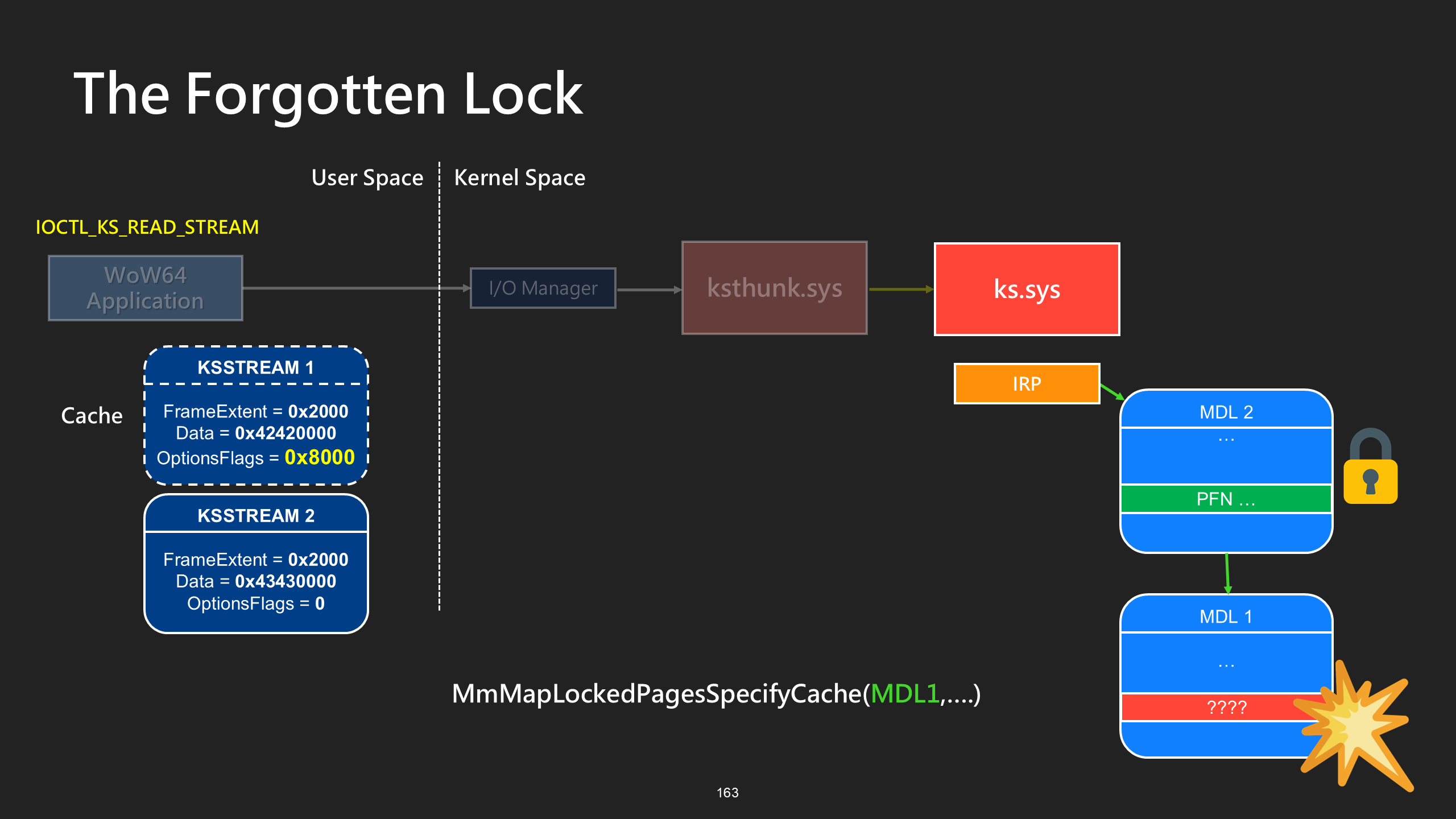Select the MDL 1 header
Image resolution: width=1456 pixels, height=819 pixels.
pos(1226,616)
